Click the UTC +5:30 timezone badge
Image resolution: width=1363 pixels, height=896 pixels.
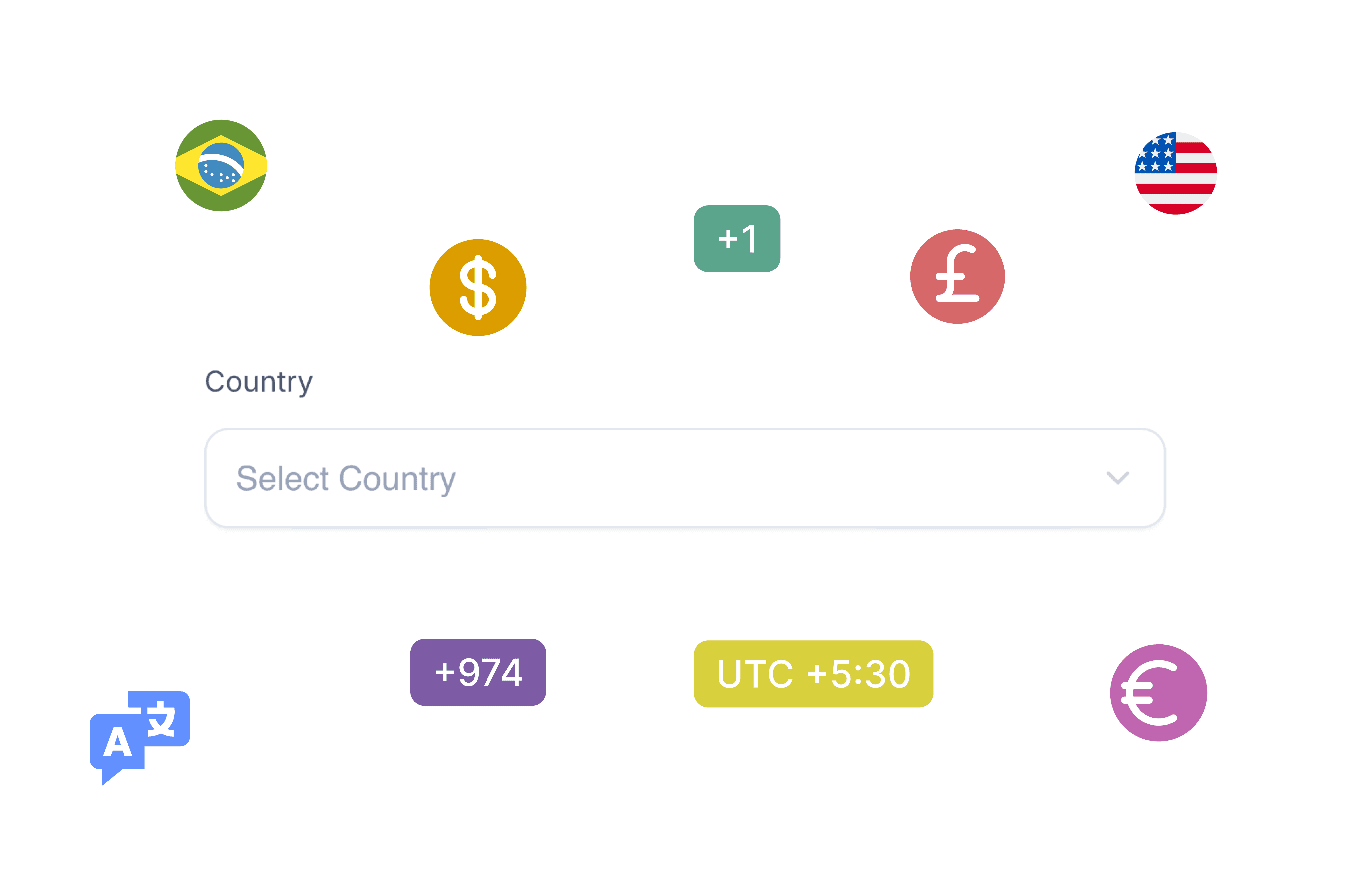[x=813, y=674]
